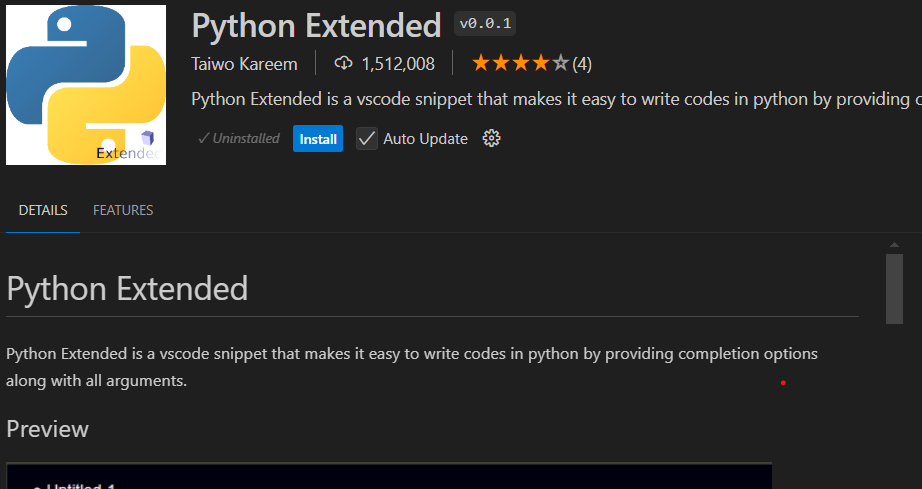Viewport: 922px width, 489px height.
Task: Click the 1,512,008 install count
Action: [x=398, y=64]
